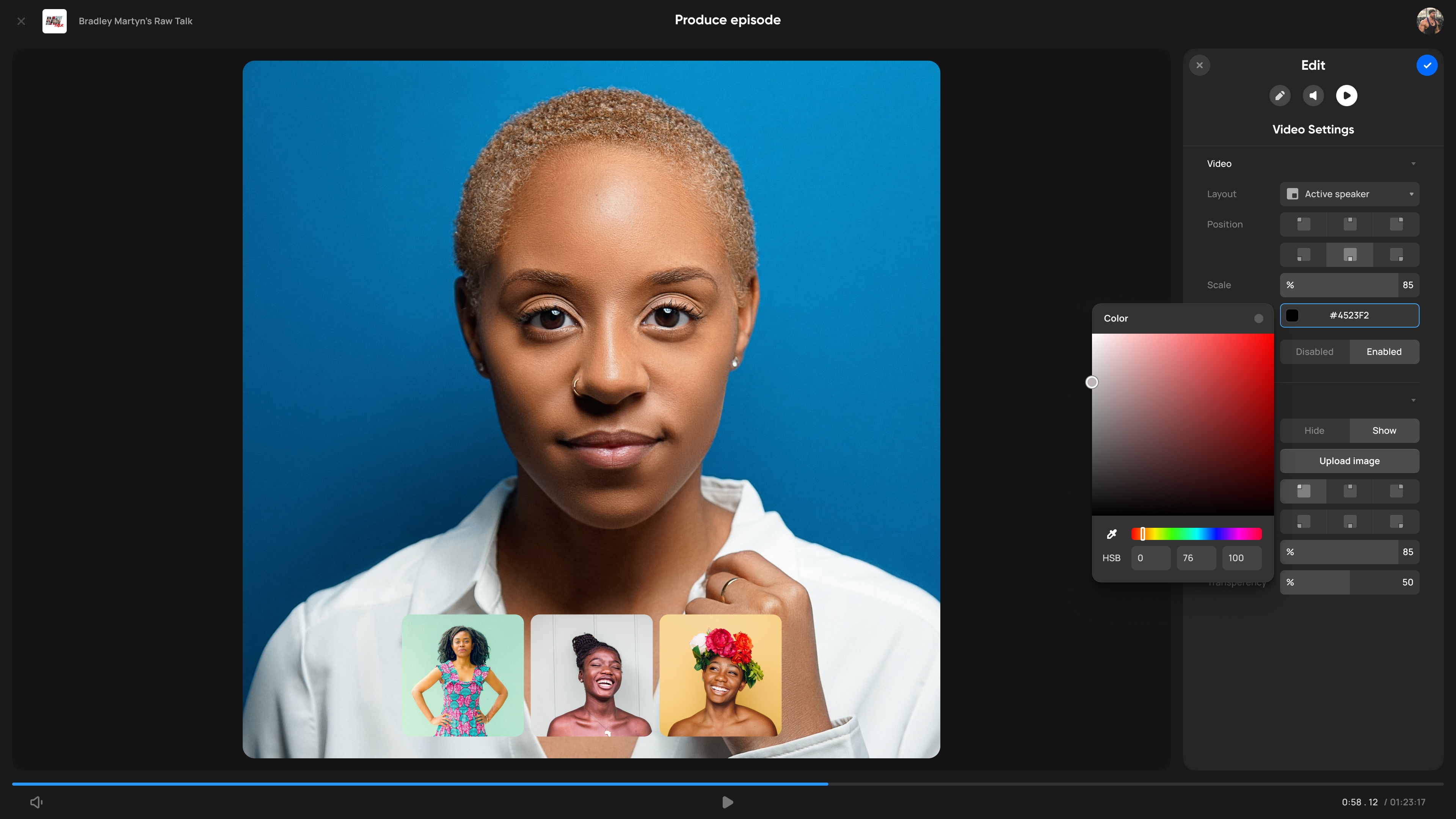This screenshot has height=819, width=1456.
Task: Click the #4523F2 hex color field
Action: tap(1349, 315)
